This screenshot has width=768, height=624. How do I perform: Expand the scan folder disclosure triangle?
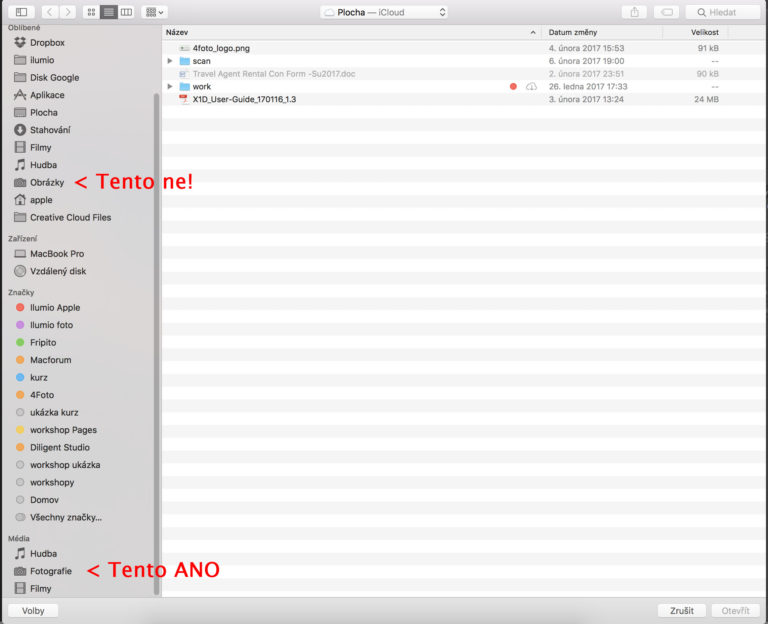click(x=171, y=61)
